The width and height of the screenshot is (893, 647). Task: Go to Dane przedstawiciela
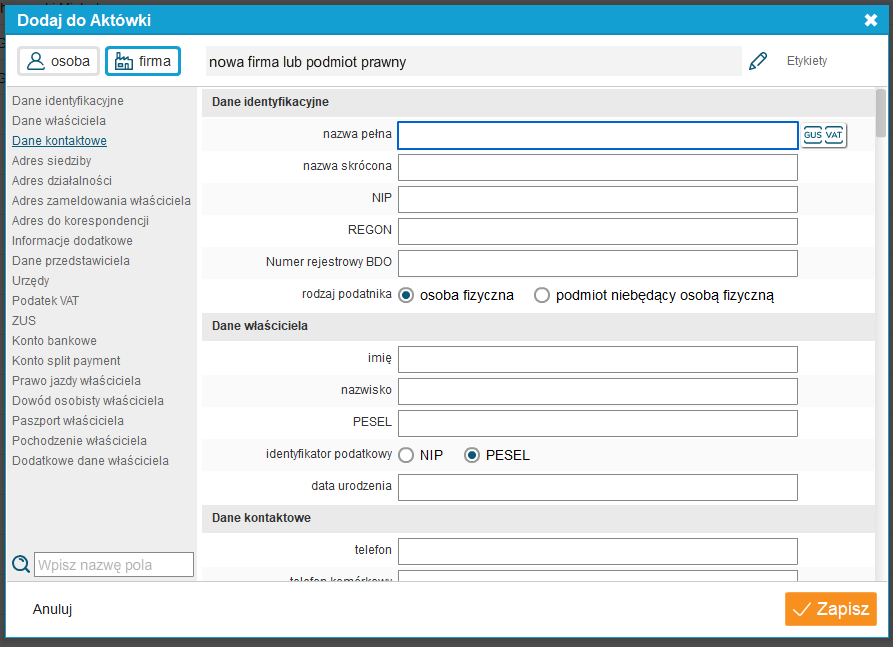71,260
